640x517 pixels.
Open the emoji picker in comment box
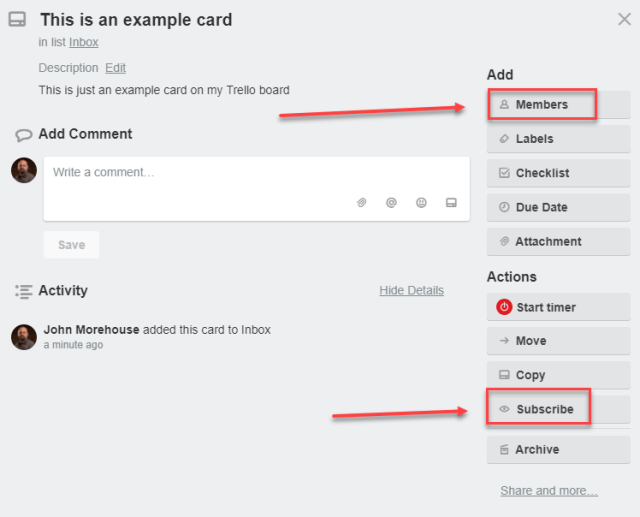[x=421, y=203]
